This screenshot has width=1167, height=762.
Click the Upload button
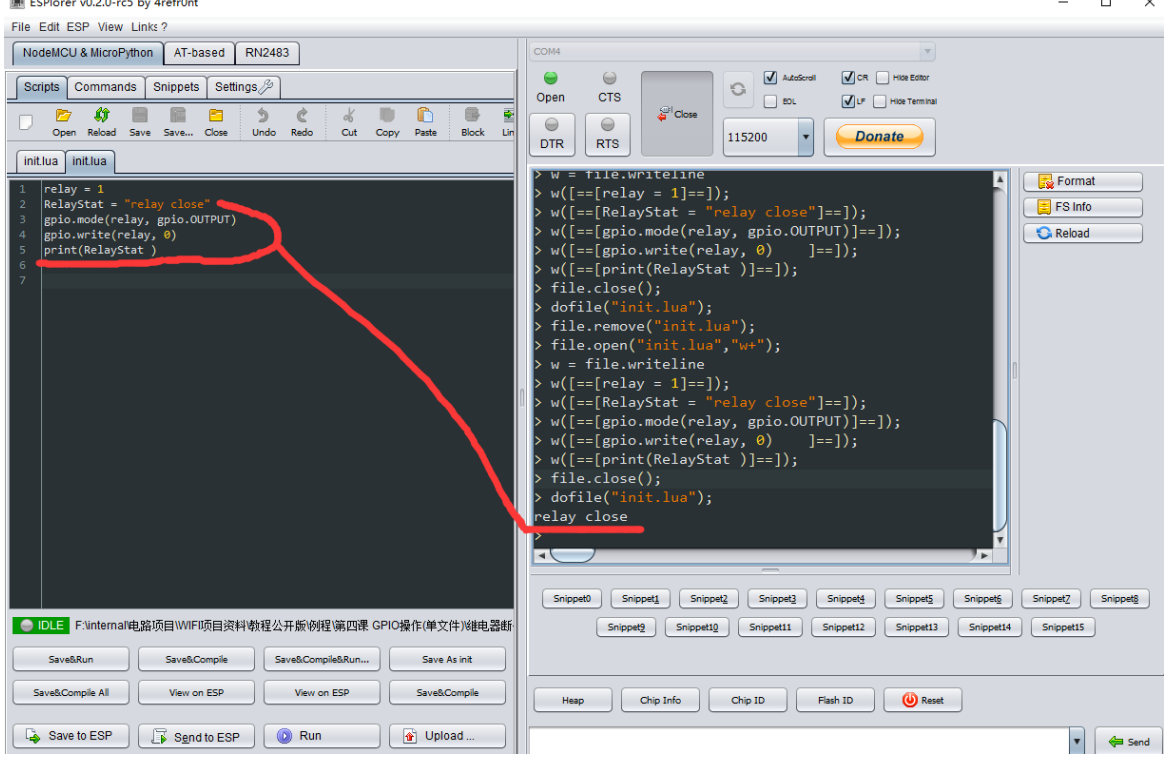coord(447,736)
